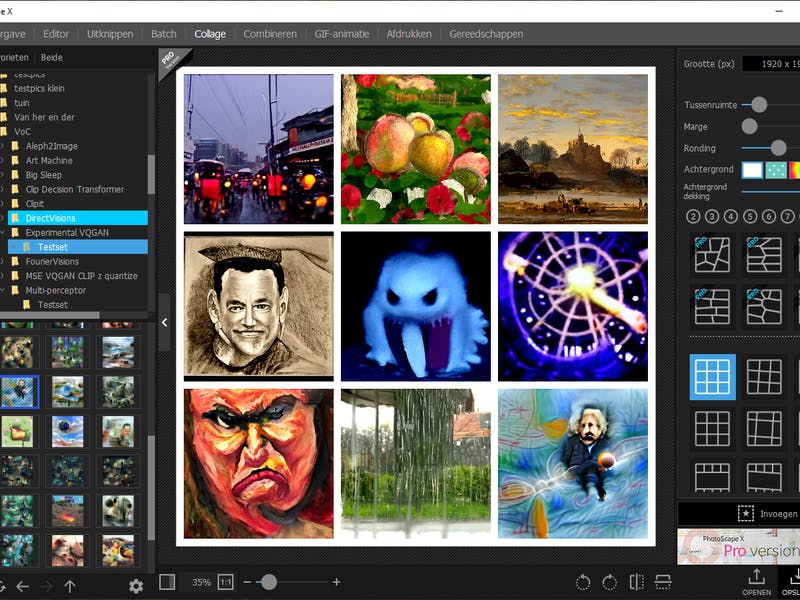Click the Grootte (px) size field
Viewport: 800px width, 600px height.
coord(771,64)
